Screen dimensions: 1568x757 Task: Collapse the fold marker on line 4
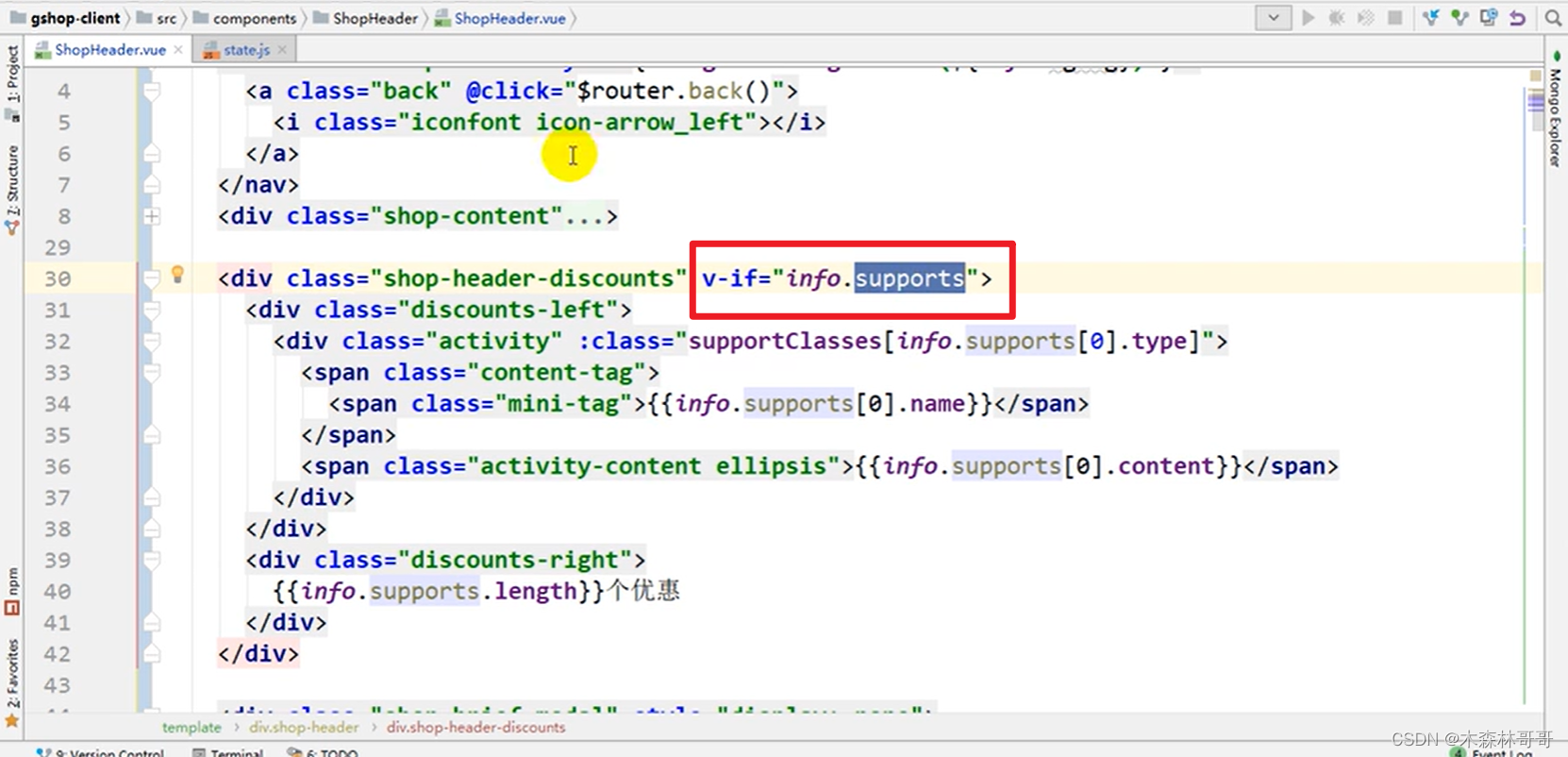coord(152,92)
